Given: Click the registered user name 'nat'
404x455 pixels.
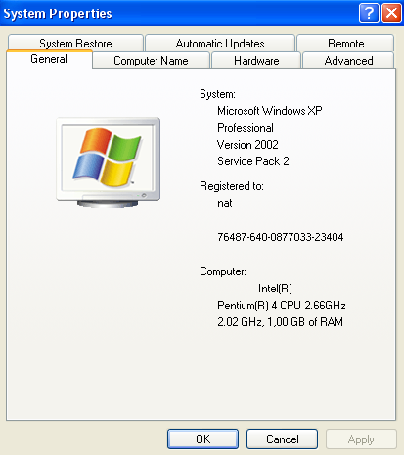Looking at the screenshot, I should tap(225, 203).
